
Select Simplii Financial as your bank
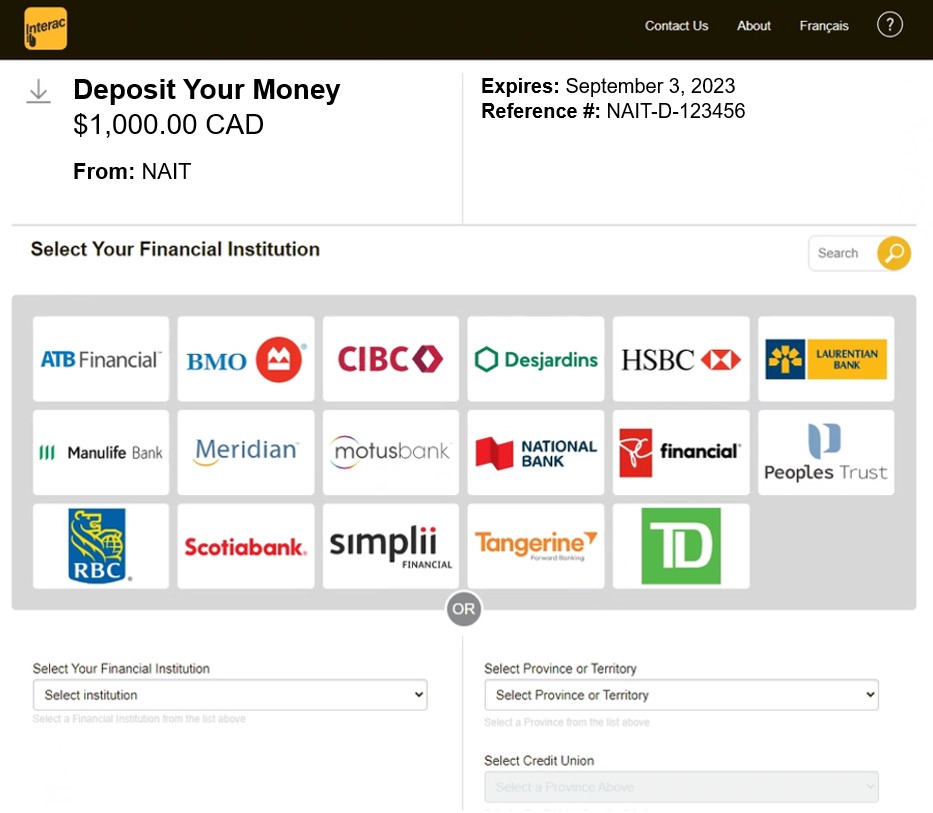pos(390,545)
